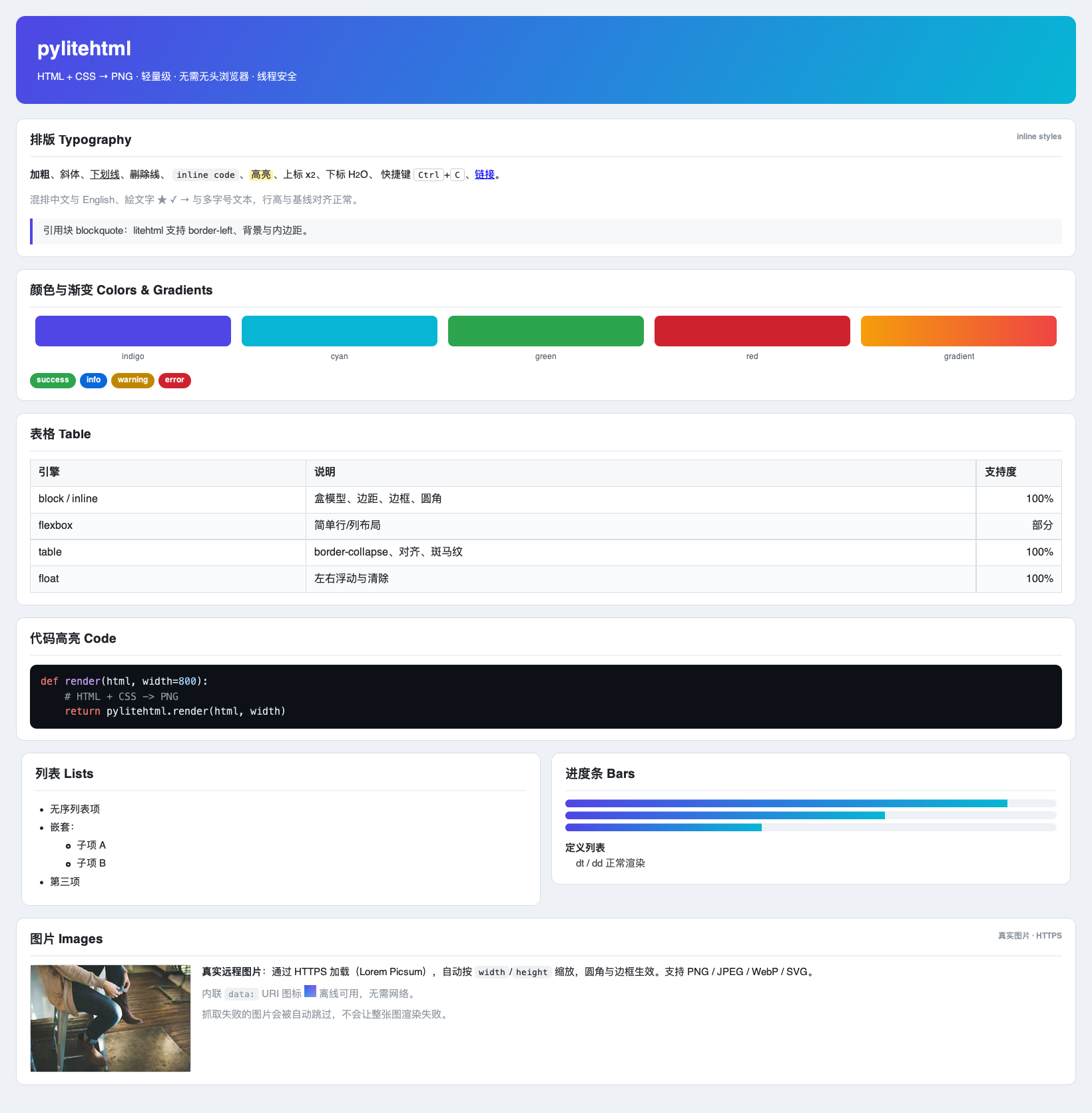Click the bold 加粗 text
Screen dimensions: 1092x1113
(40, 175)
